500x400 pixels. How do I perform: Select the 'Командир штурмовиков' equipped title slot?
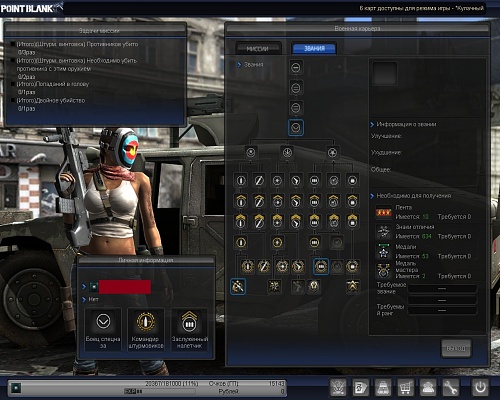[146, 329]
